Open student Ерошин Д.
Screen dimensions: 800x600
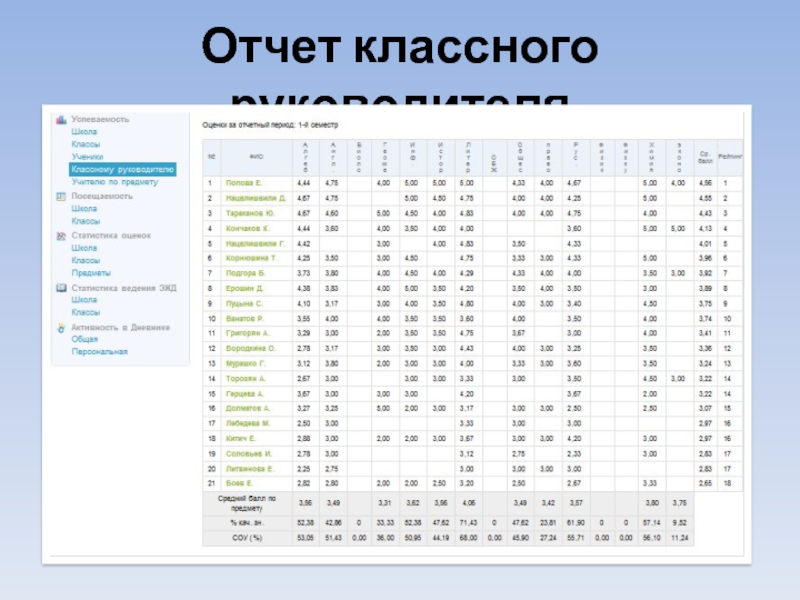(x=244, y=289)
